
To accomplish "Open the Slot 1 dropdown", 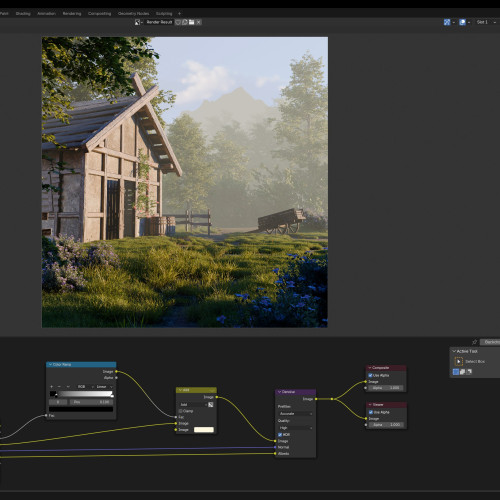I will coord(486,22).
